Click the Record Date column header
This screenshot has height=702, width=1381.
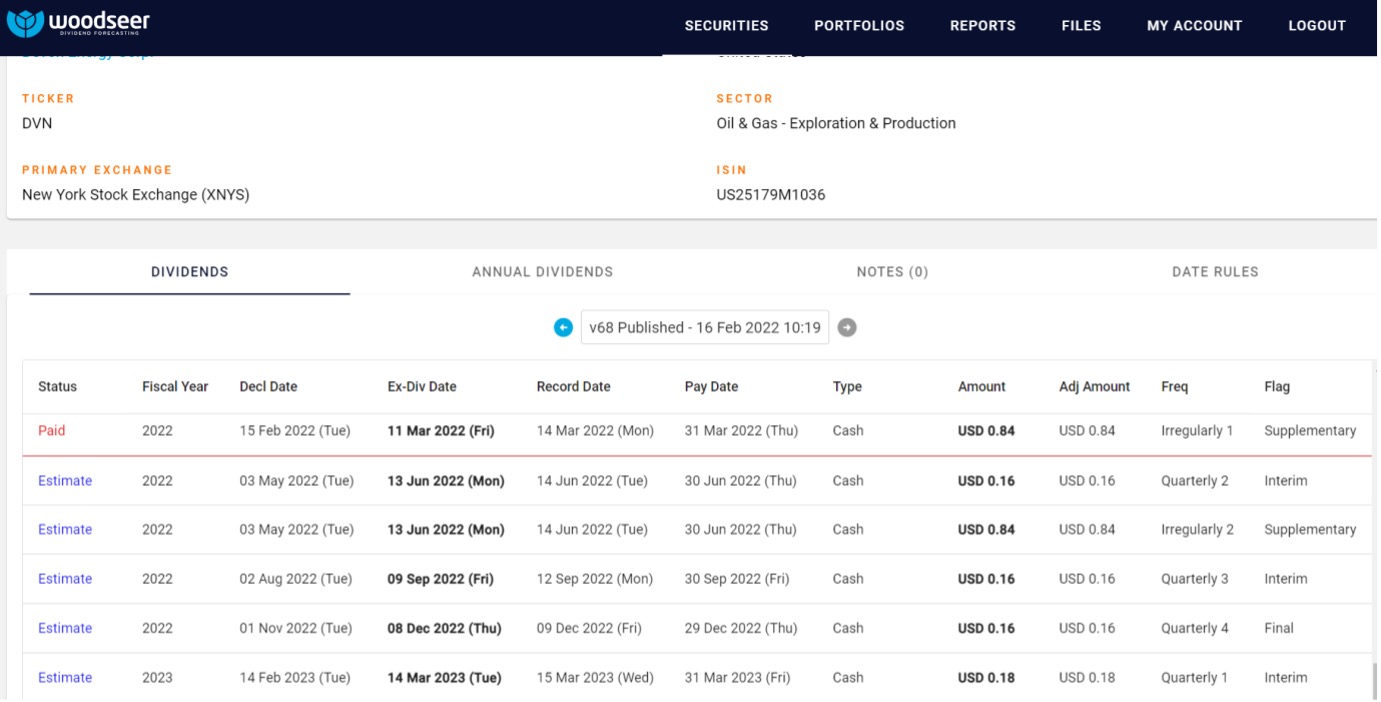coord(573,387)
